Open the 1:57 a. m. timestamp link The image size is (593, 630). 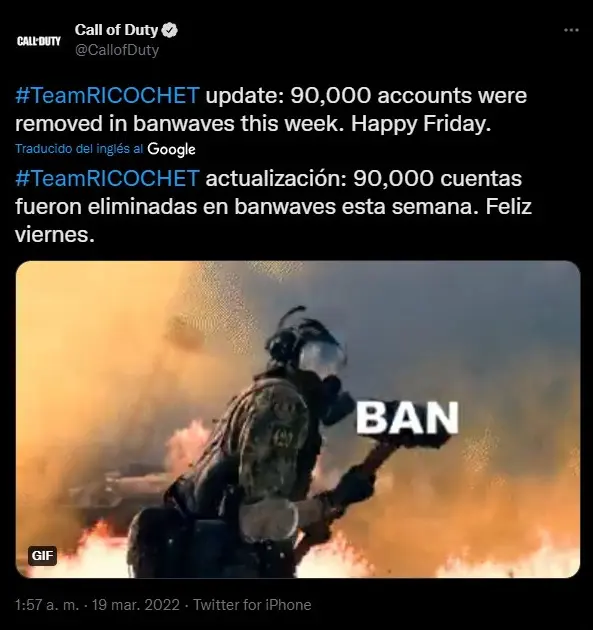pos(47,605)
